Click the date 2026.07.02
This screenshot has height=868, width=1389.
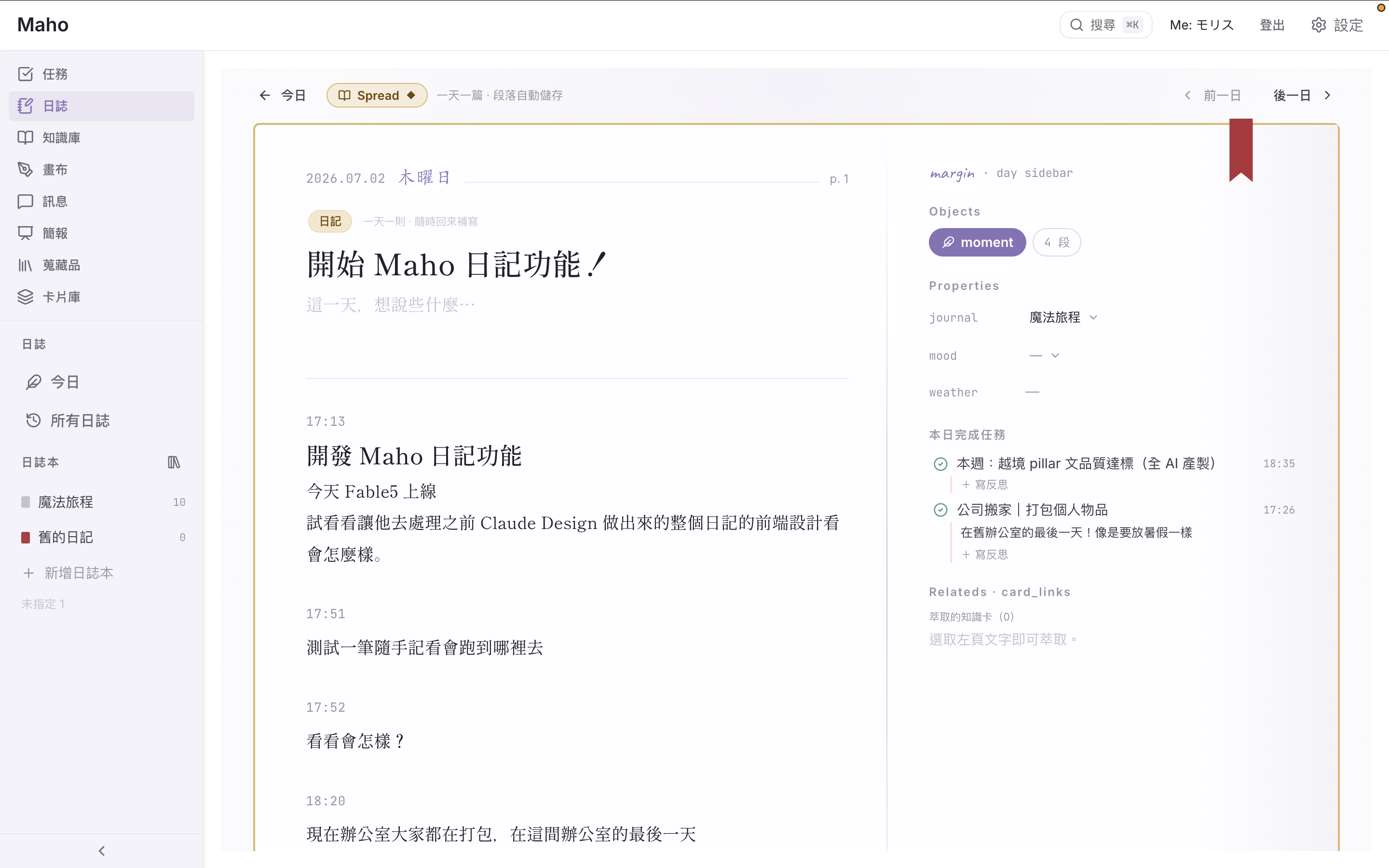(345, 178)
